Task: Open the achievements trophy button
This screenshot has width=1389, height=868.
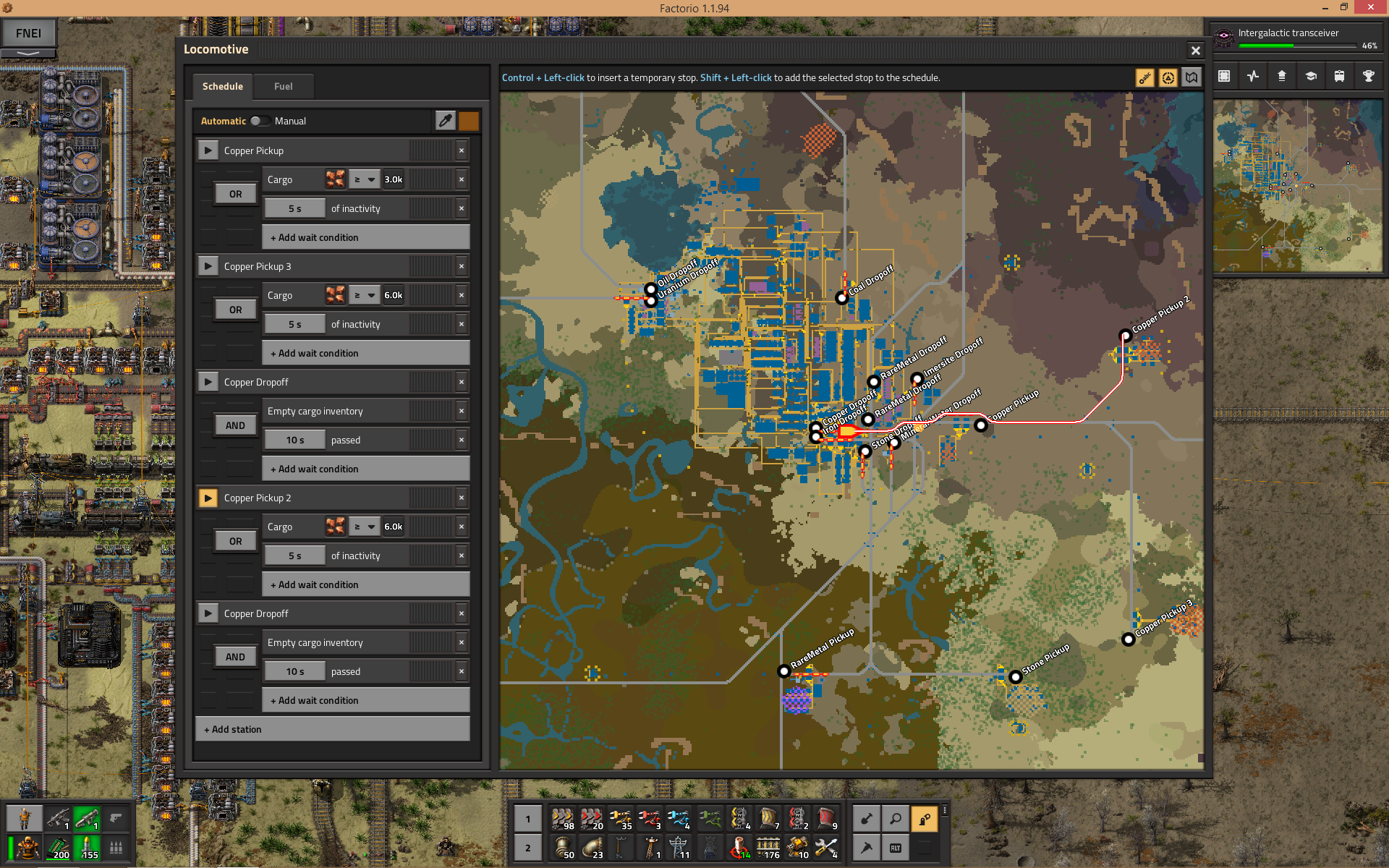Action: pos(1369,76)
